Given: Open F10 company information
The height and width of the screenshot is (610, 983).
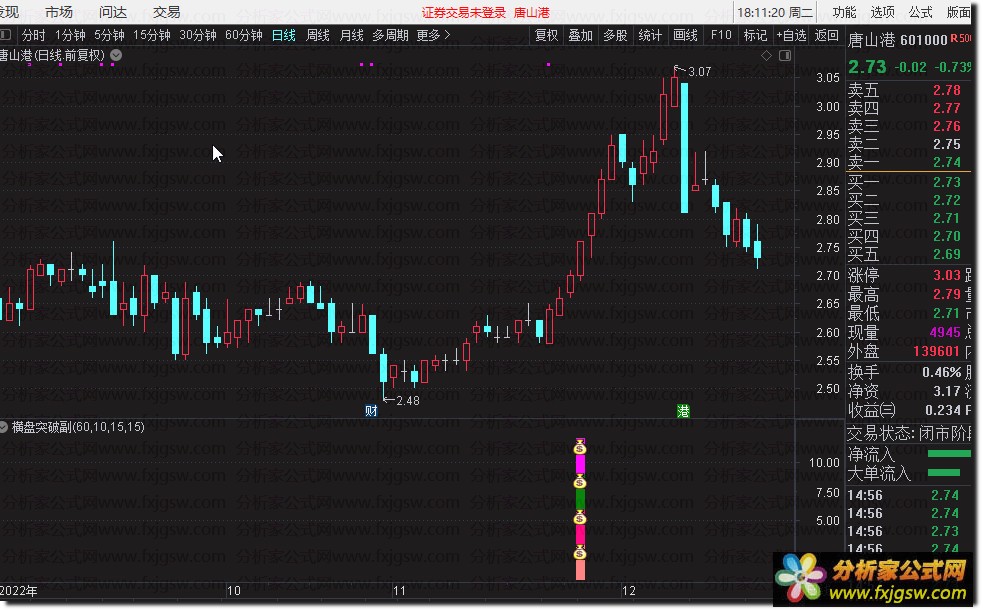Looking at the screenshot, I should [x=721, y=35].
